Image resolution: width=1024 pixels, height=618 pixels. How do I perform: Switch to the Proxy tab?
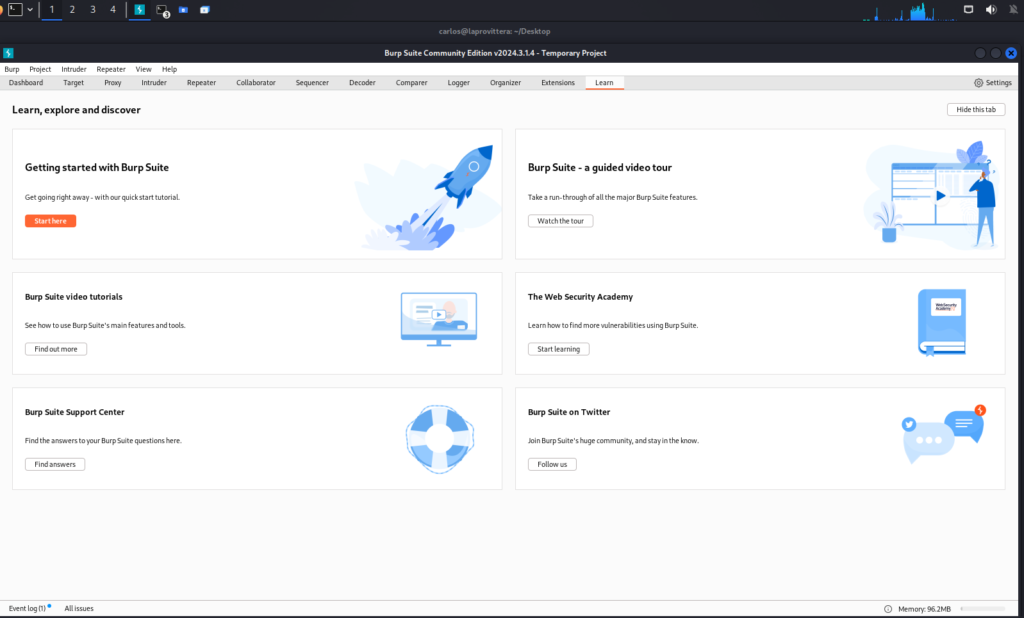point(113,83)
